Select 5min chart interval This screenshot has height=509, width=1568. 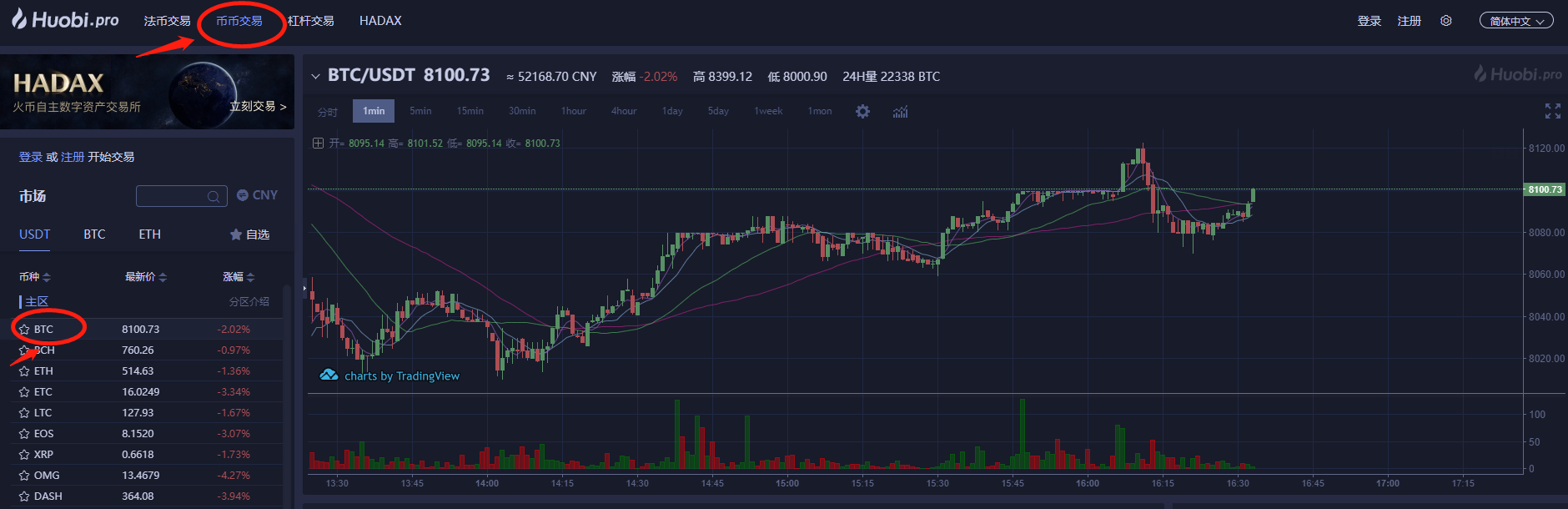point(420,111)
